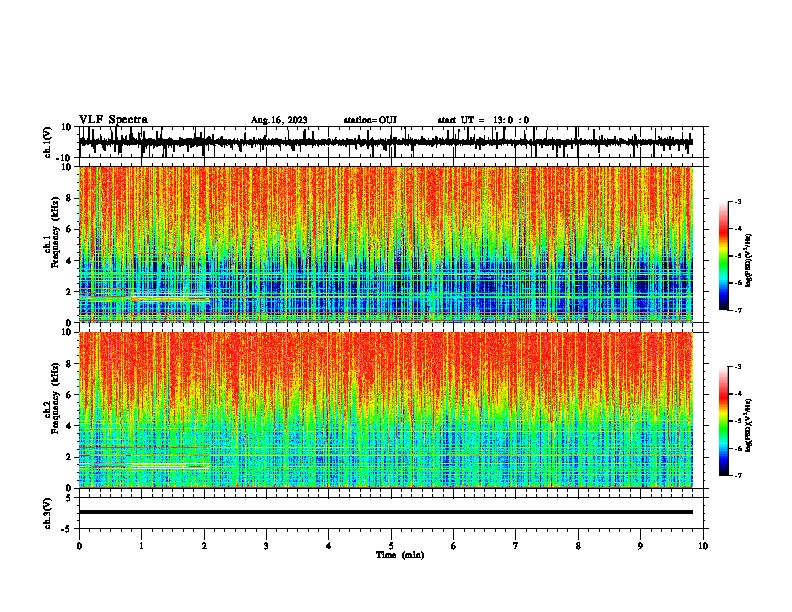Click the ch.2 color bar's log(PSD) label

[x=749, y=425]
